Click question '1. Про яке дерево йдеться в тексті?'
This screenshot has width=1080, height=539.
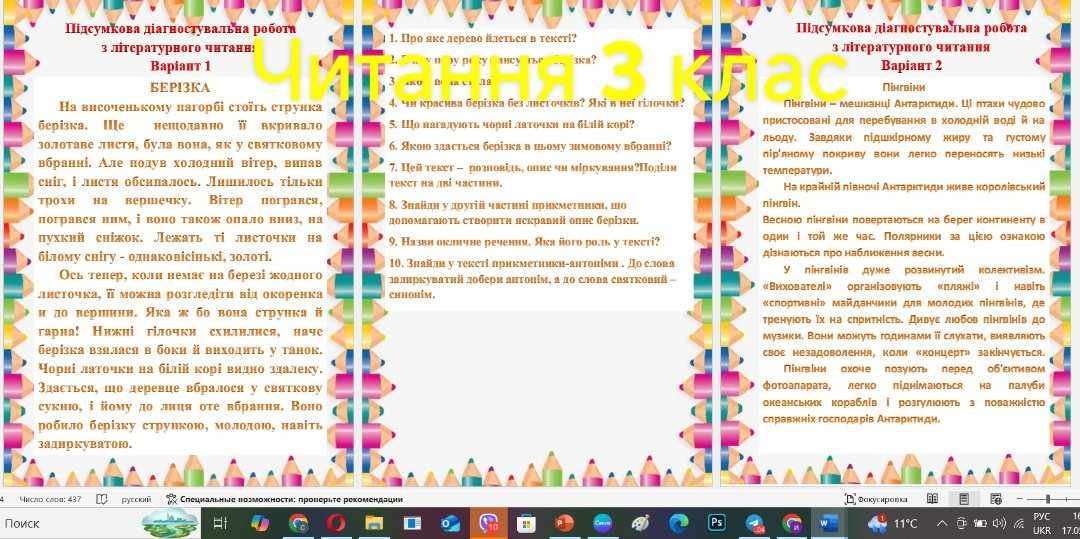coord(482,39)
